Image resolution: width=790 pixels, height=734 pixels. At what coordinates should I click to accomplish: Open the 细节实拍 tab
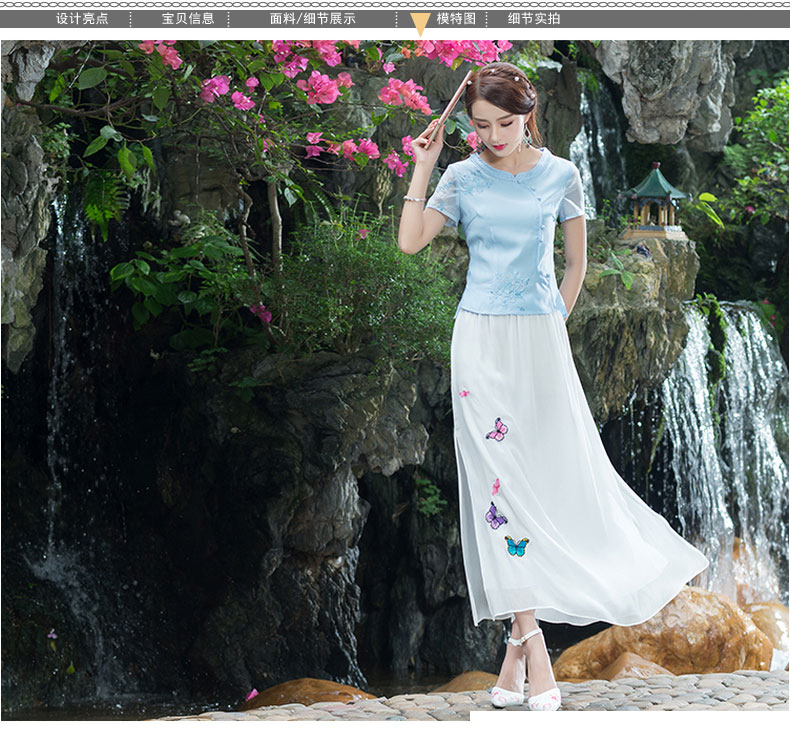coord(534,18)
